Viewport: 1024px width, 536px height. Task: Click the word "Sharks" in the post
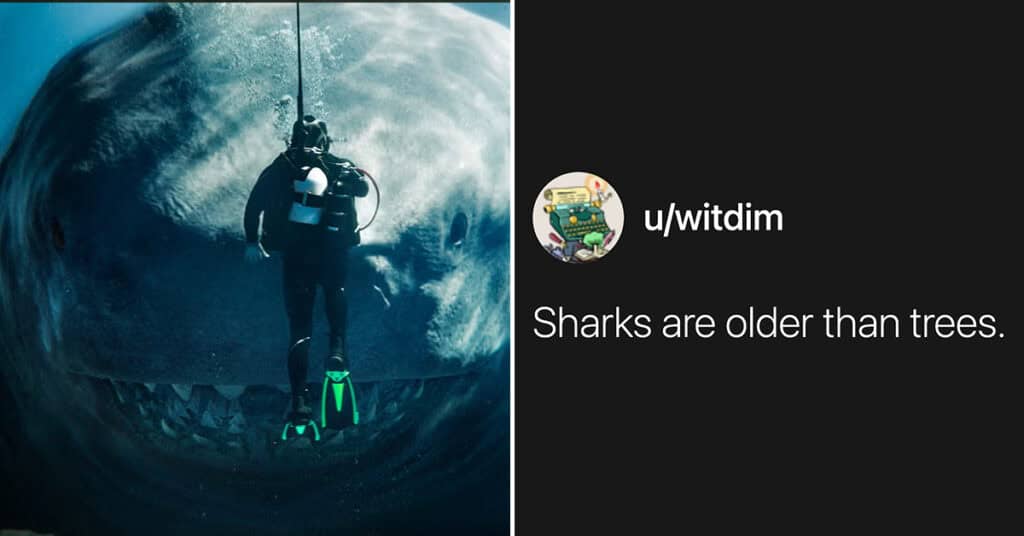point(592,323)
